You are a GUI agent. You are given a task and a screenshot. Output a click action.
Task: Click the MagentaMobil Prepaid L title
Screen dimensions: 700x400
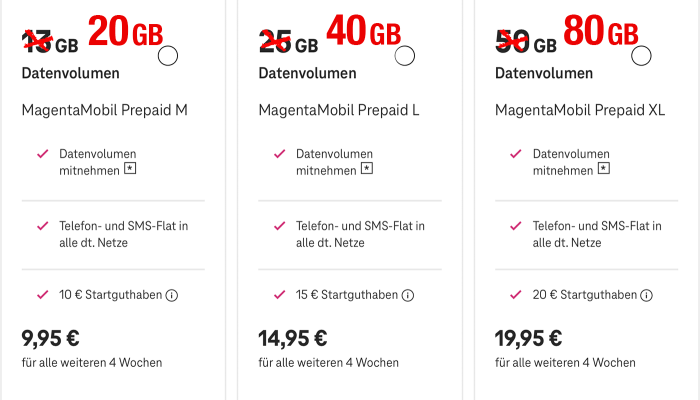pyautogui.click(x=339, y=110)
